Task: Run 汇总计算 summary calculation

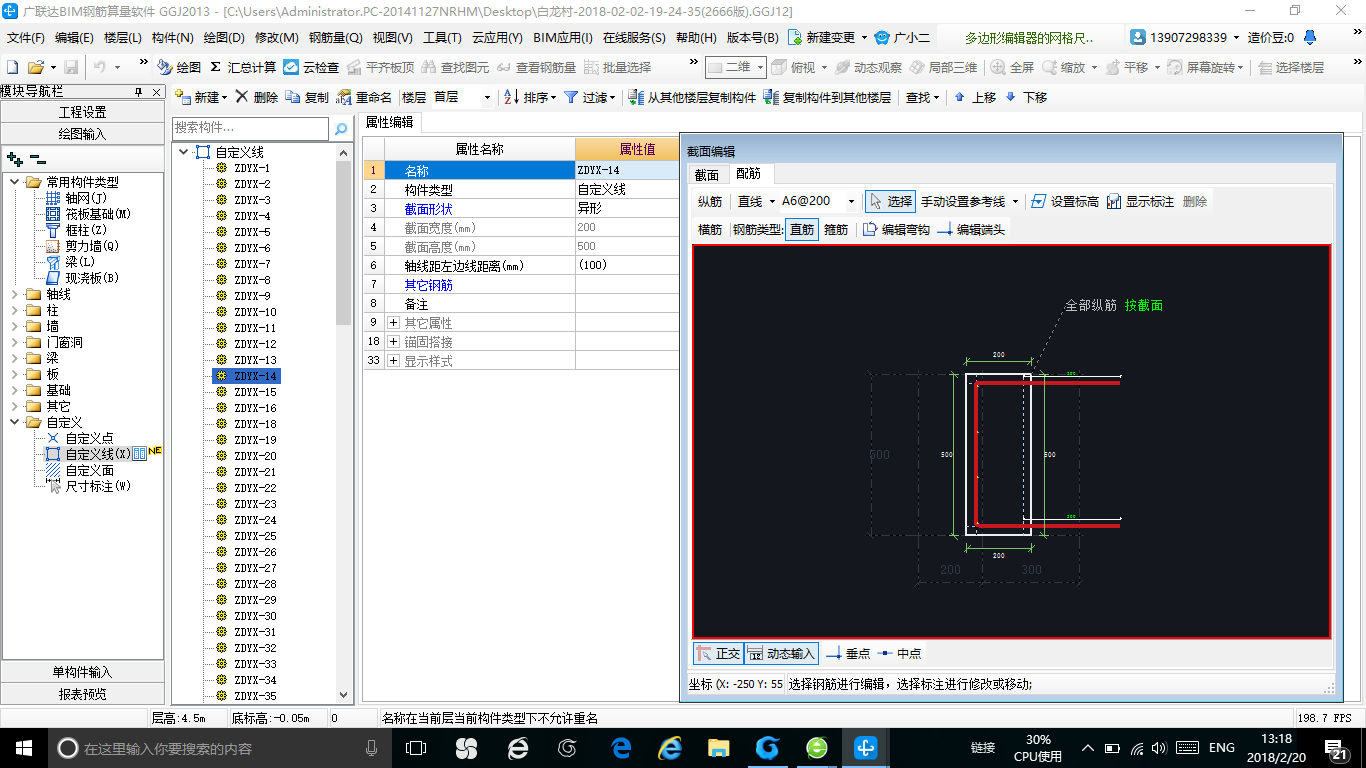Action: pos(243,67)
